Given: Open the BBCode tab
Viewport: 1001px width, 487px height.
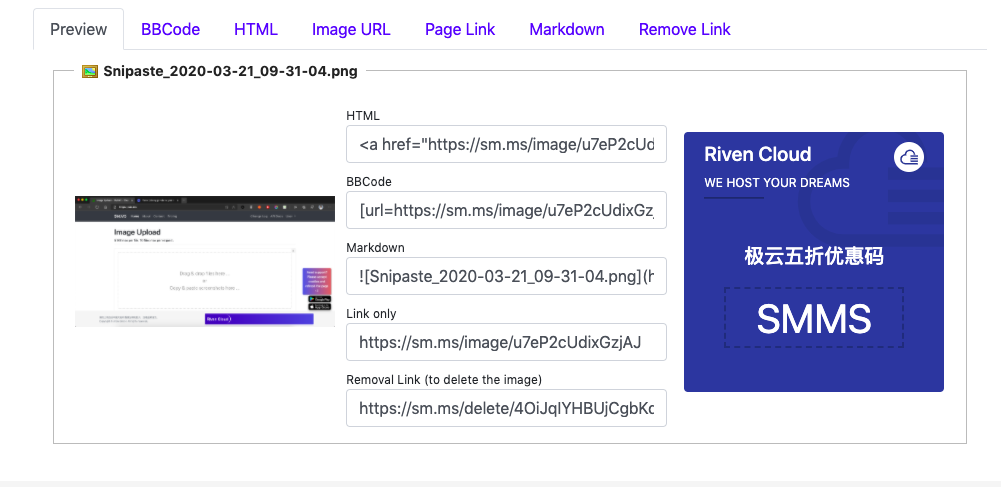Looking at the screenshot, I should tap(170, 29).
